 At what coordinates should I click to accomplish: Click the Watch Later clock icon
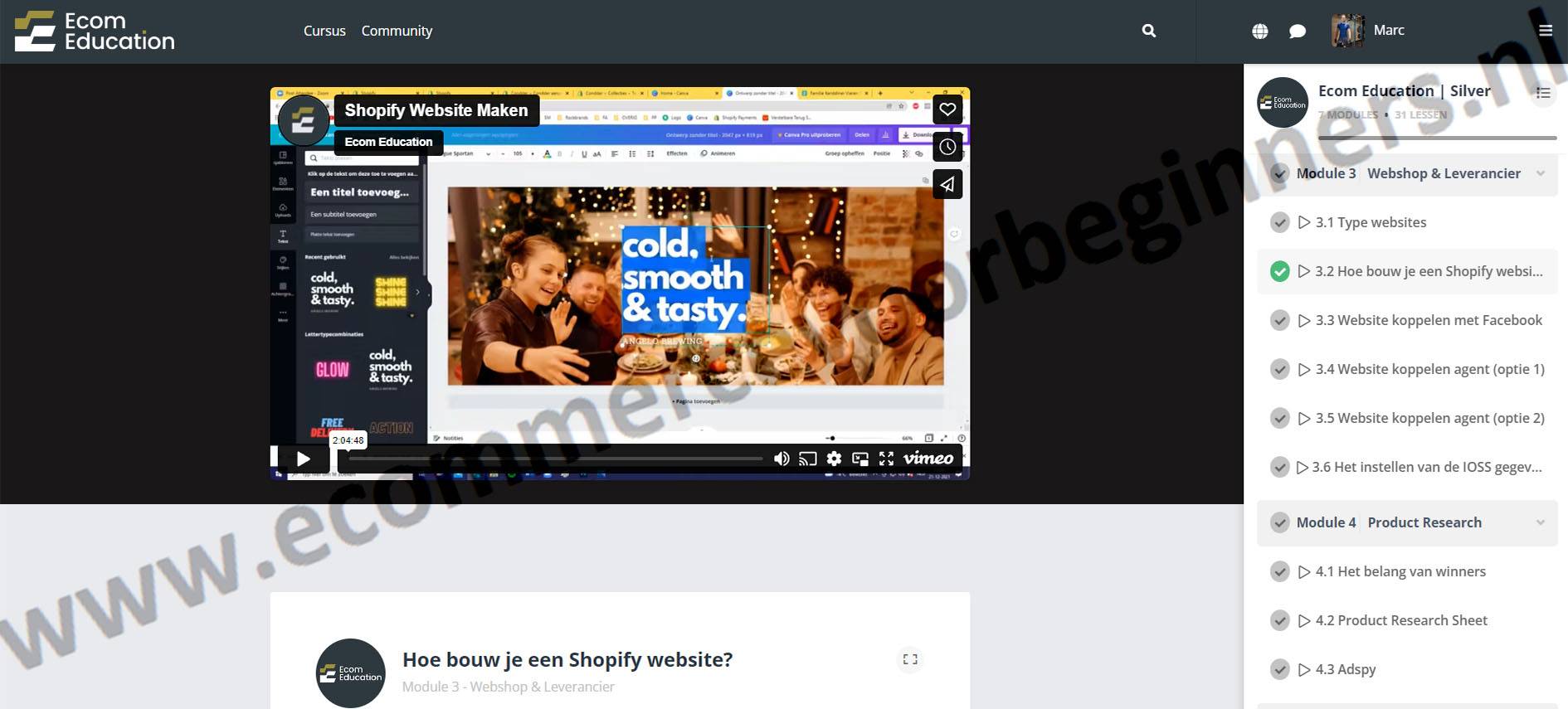coord(947,147)
